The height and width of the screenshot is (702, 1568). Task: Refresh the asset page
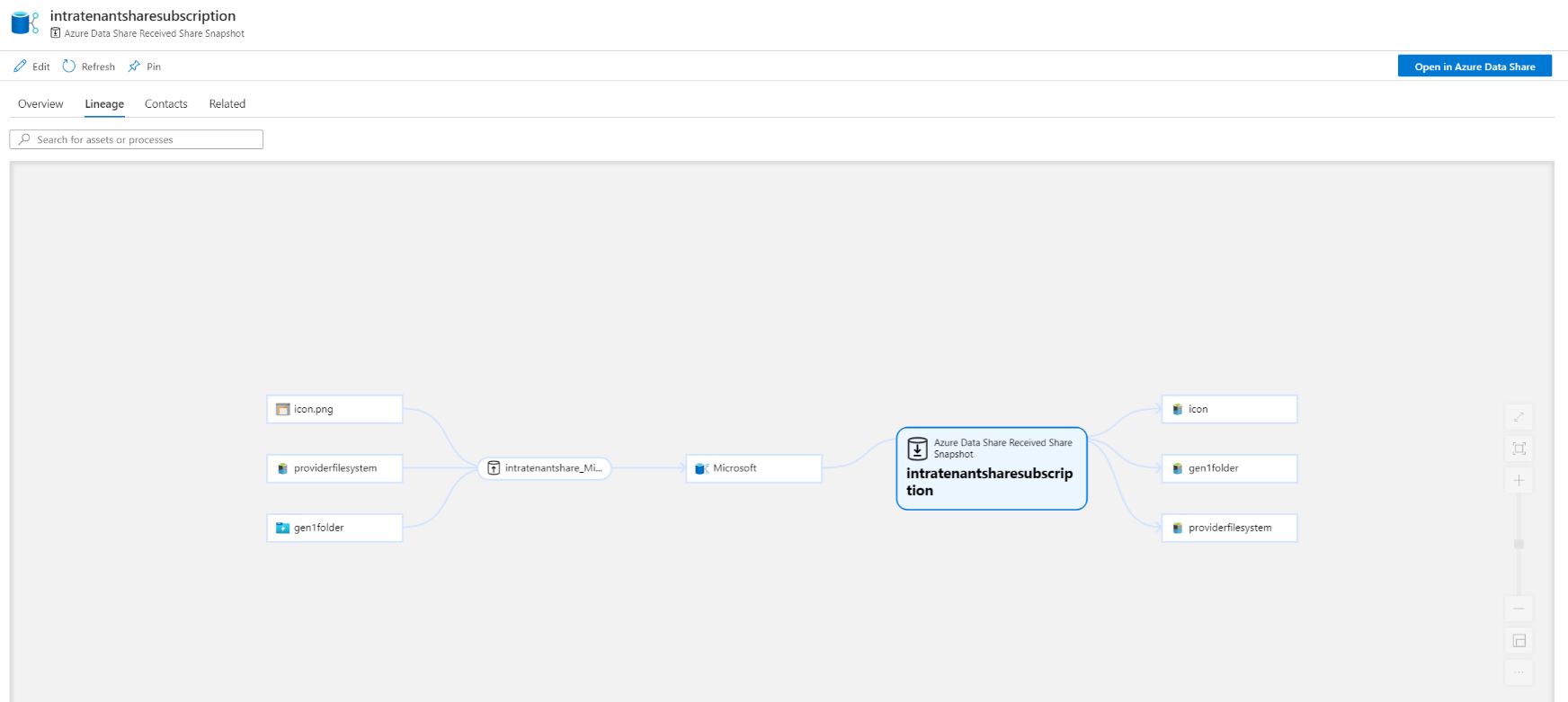[x=88, y=67]
